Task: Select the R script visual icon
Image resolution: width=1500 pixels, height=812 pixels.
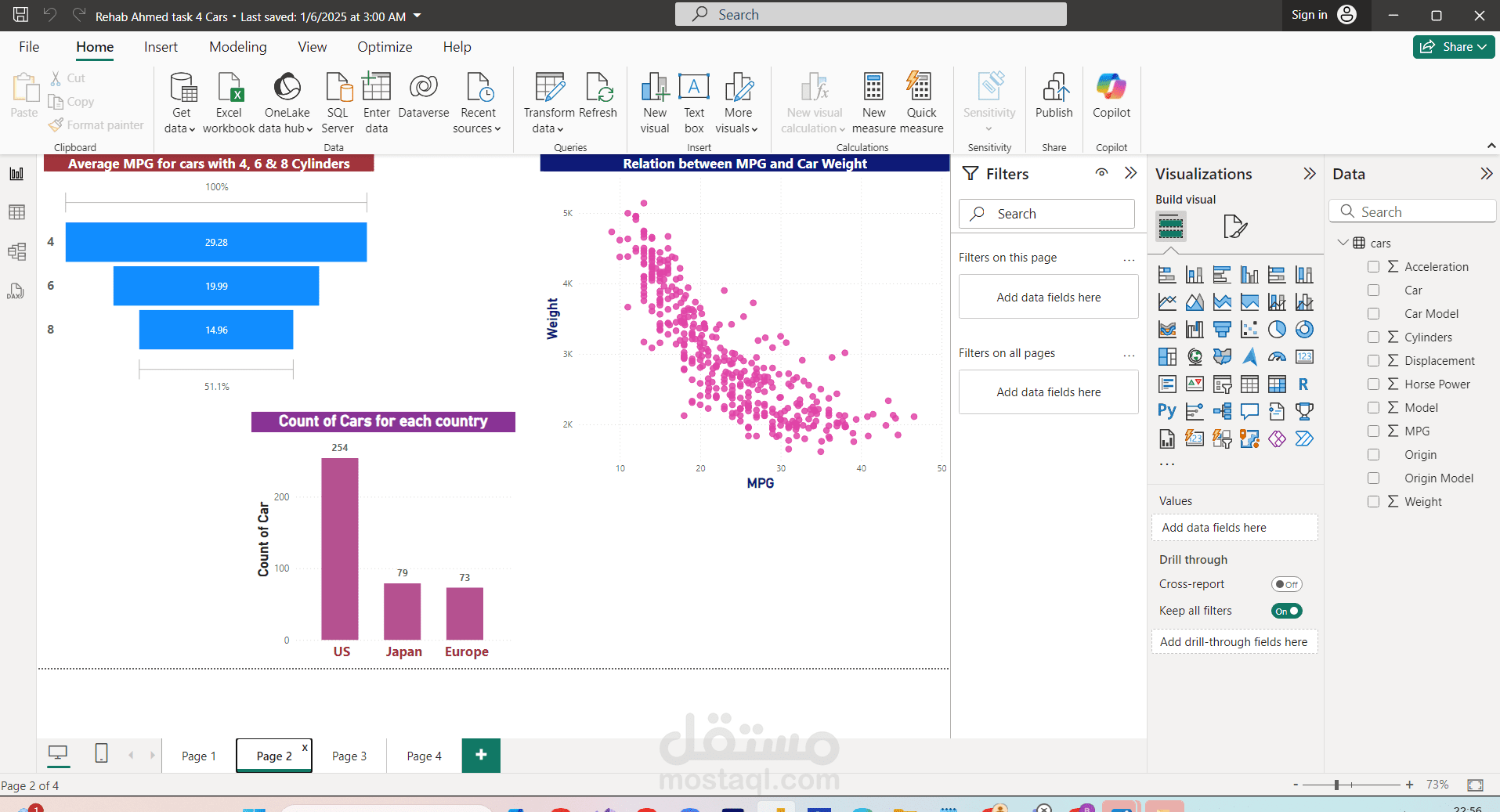Action: pos(1304,384)
